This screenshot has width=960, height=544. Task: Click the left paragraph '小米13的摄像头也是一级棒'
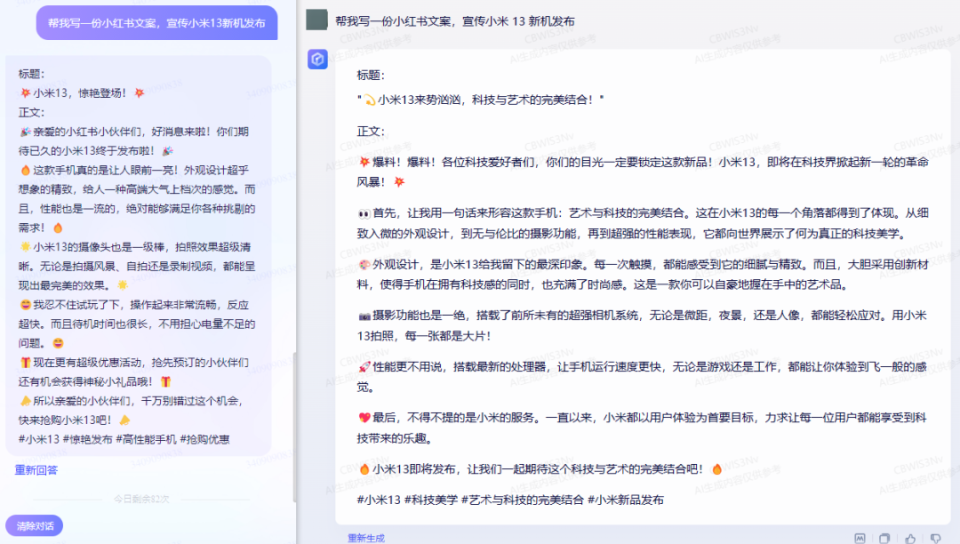click(x=137, y=266)
